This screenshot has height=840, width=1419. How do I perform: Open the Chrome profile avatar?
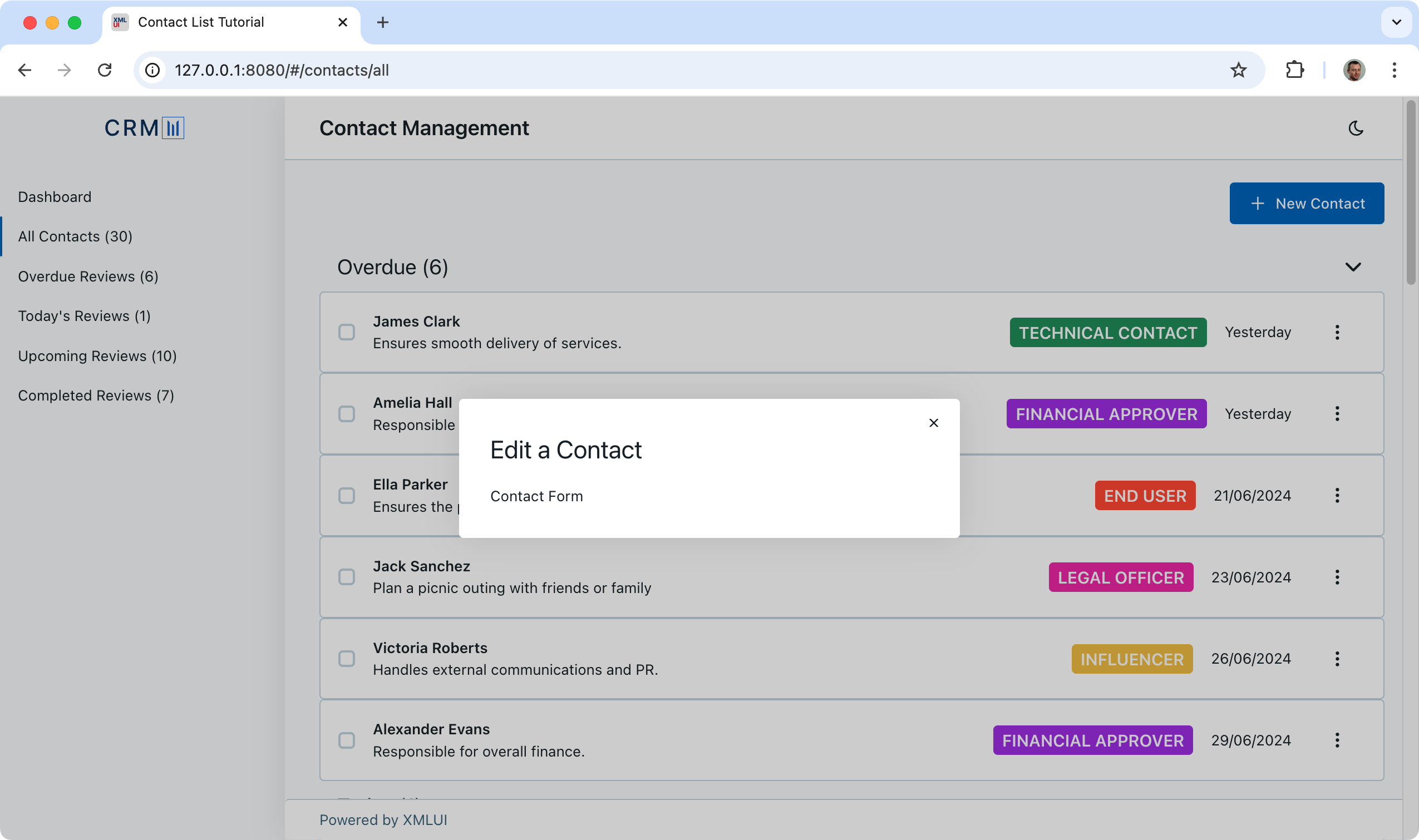(1354, 70)
